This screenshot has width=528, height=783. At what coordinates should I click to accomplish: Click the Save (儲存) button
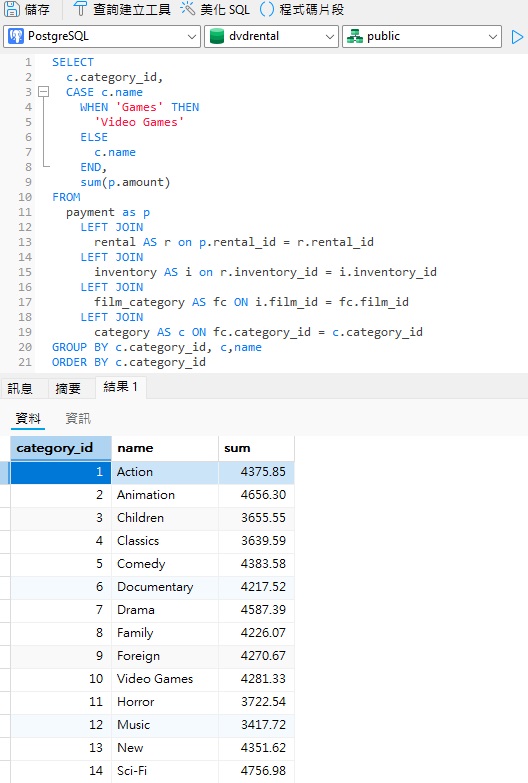pos(27,9)
